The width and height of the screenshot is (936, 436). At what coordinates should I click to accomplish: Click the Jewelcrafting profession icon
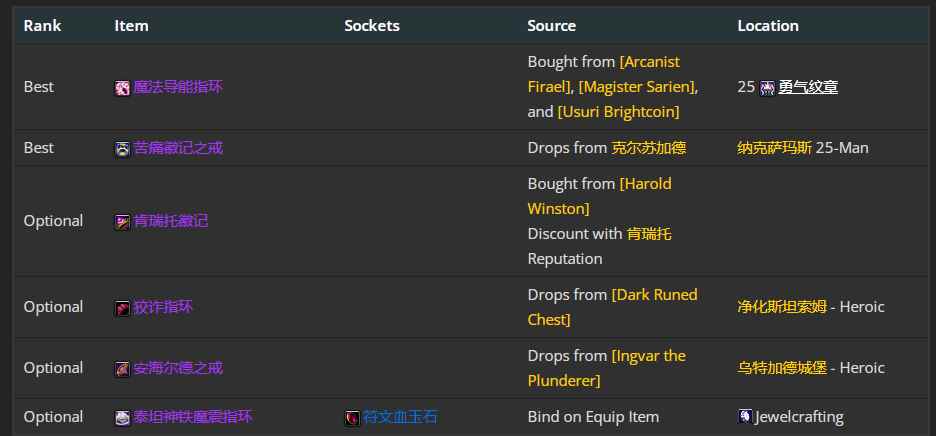click(745, 417)
